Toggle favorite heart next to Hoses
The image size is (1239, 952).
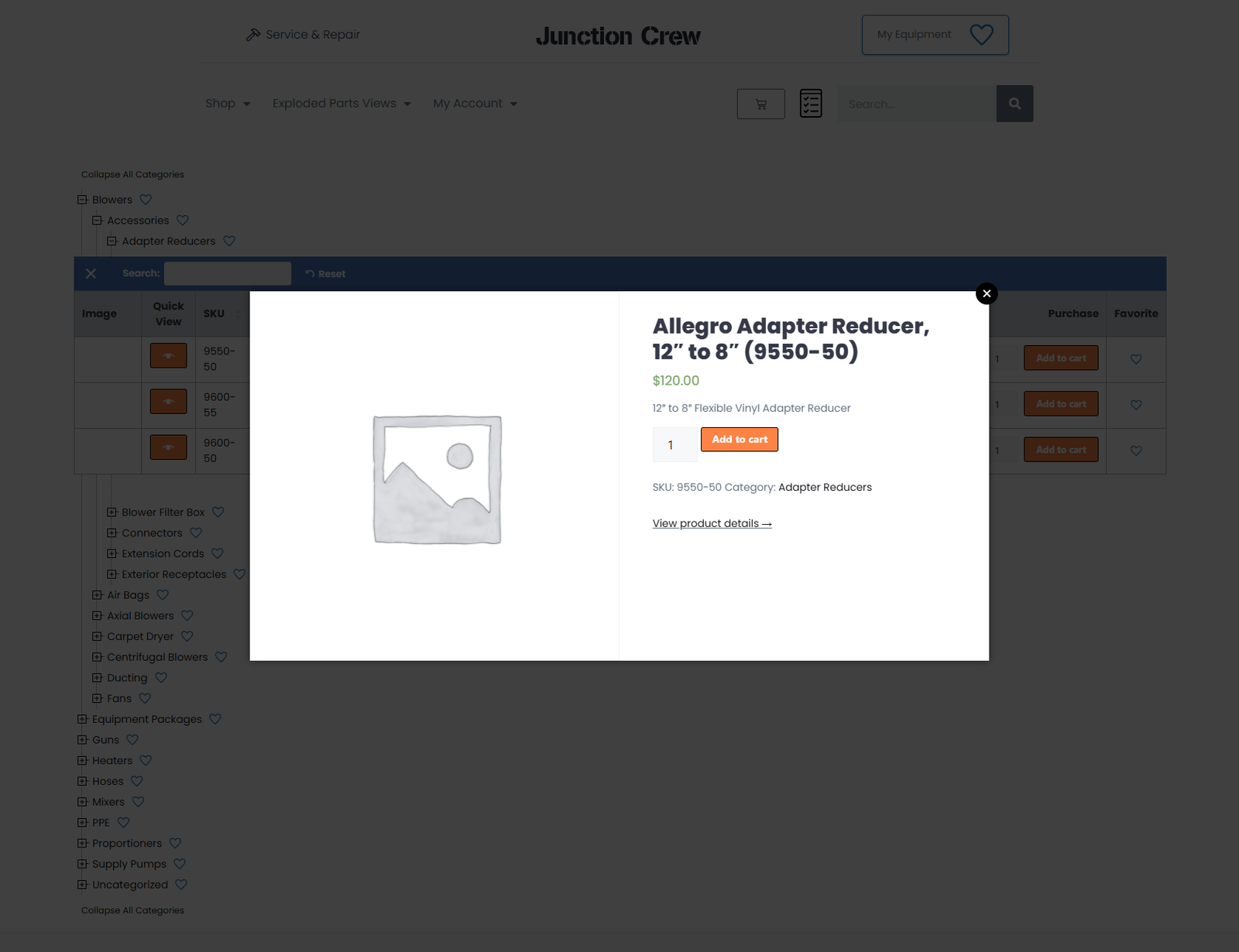click(x=137, y=782)
